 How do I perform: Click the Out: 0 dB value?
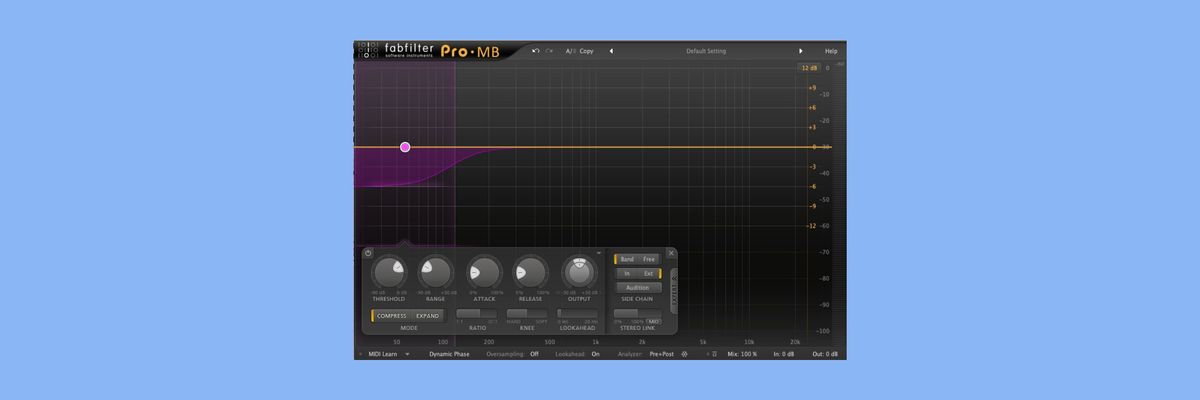click(825, 353)
